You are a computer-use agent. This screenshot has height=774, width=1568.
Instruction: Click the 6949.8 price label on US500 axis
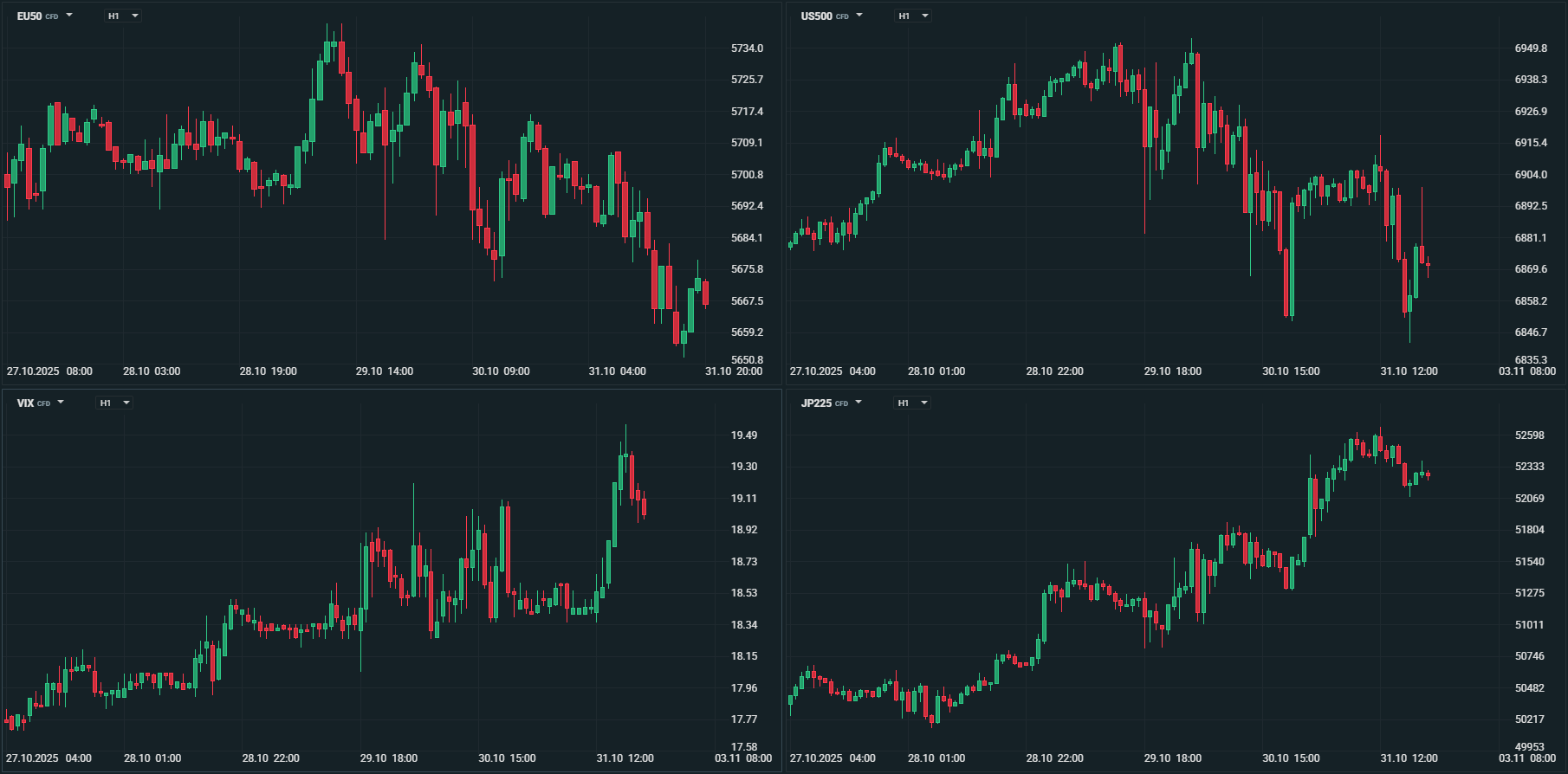1531,48
